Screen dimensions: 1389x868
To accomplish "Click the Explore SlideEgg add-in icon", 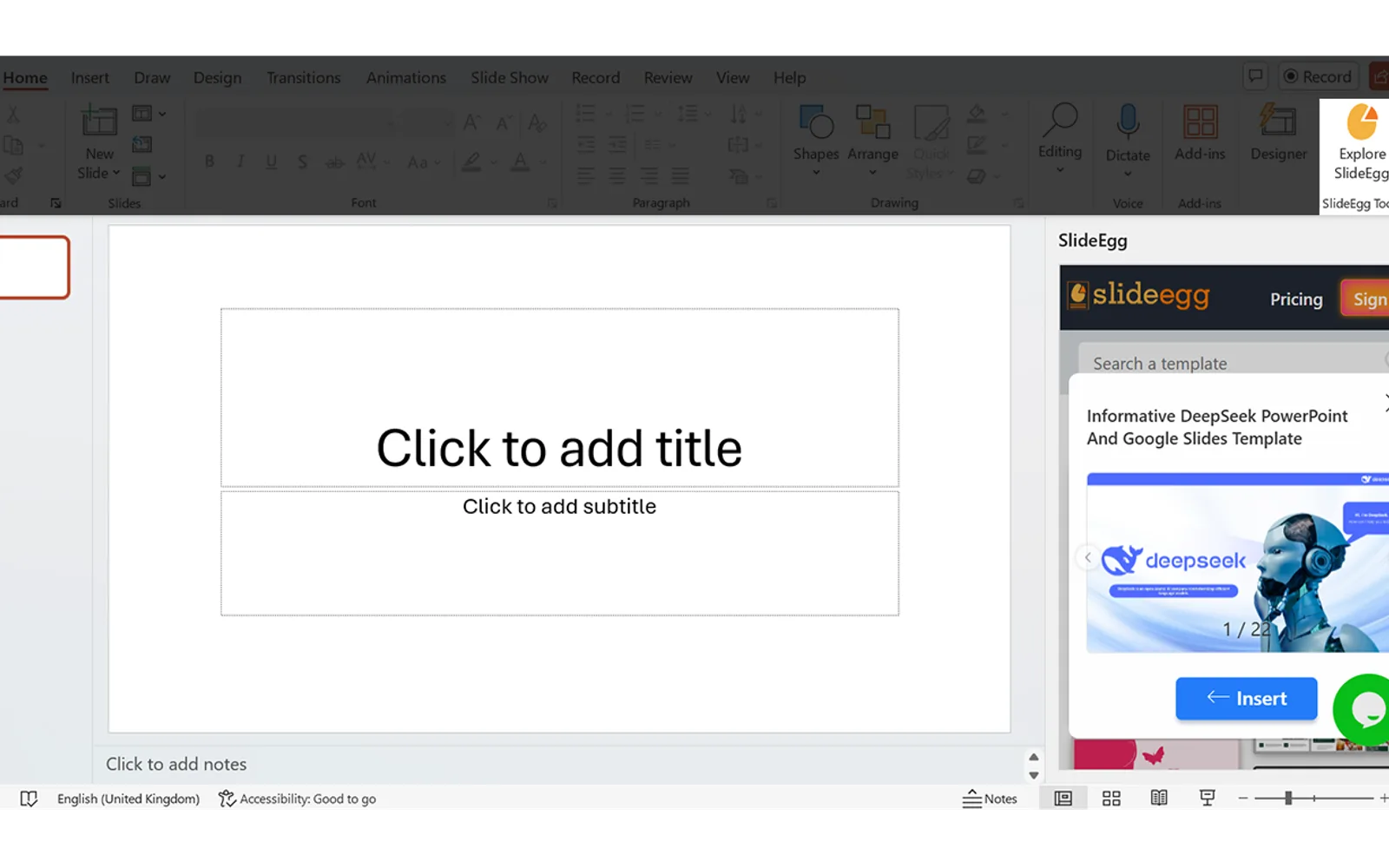I will 1361,122.
